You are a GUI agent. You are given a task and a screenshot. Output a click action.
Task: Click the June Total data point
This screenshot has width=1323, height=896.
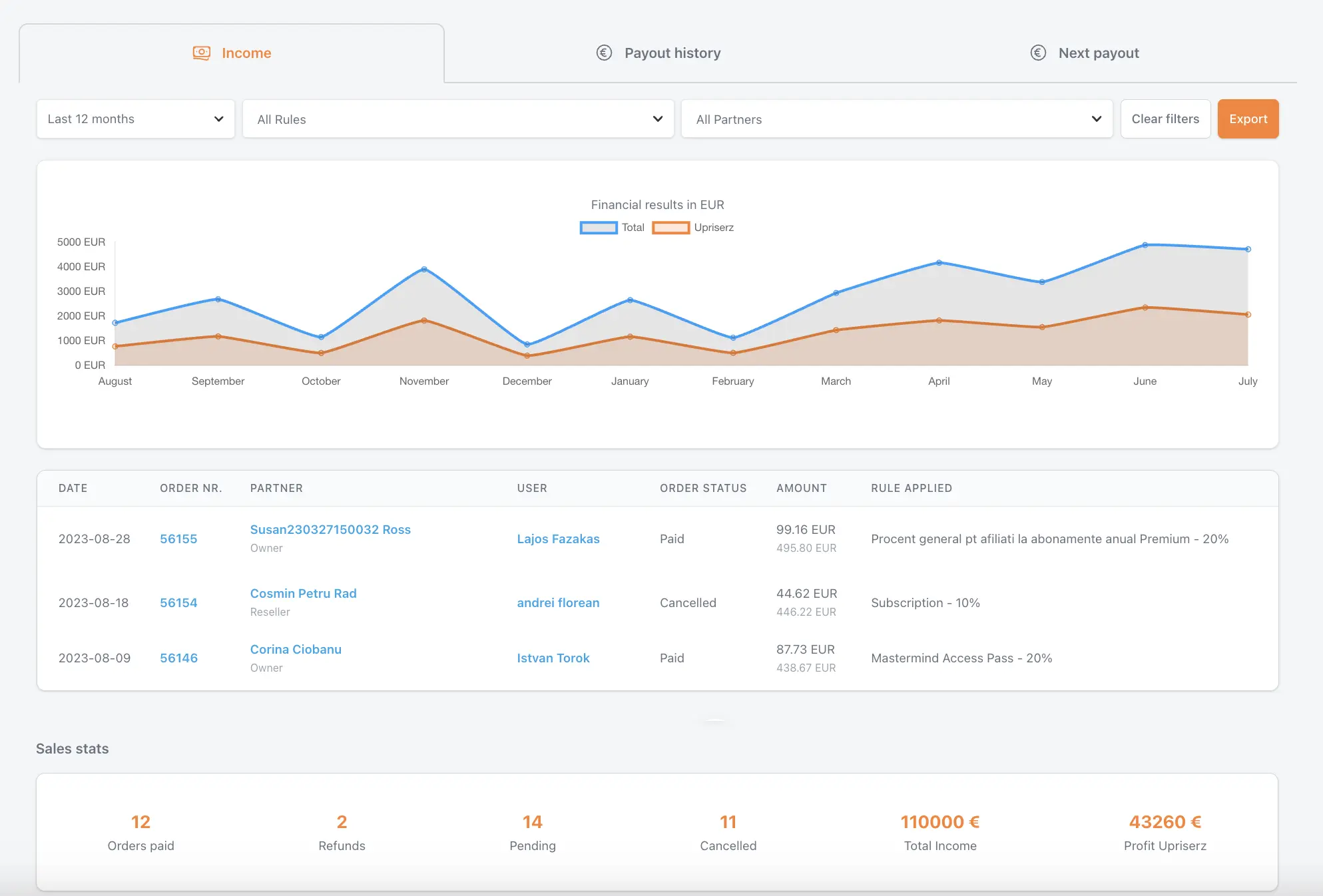(x=1145, y=245)
